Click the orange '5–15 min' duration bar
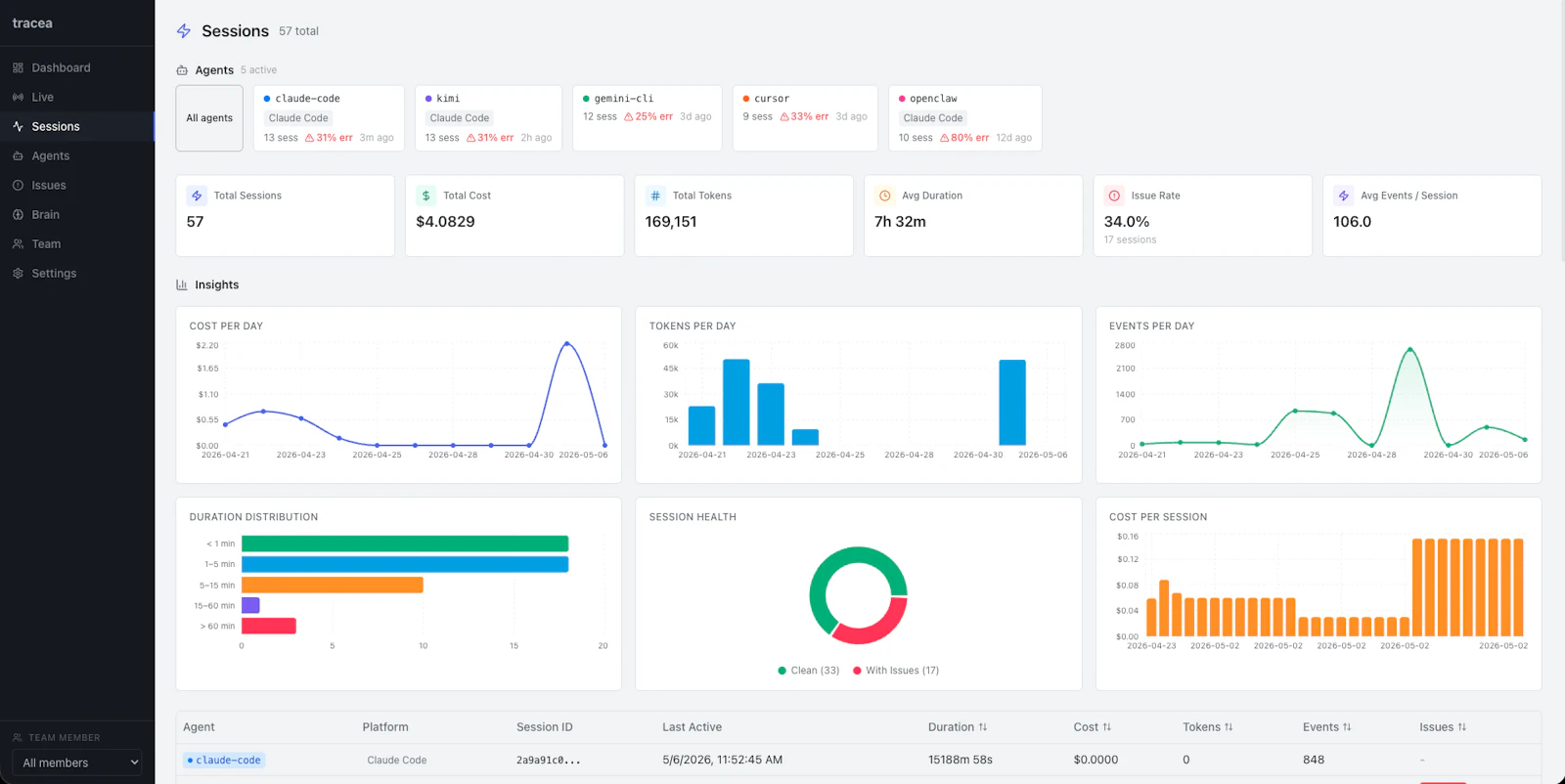1565x784 pixels. click(x=333, y=585)
